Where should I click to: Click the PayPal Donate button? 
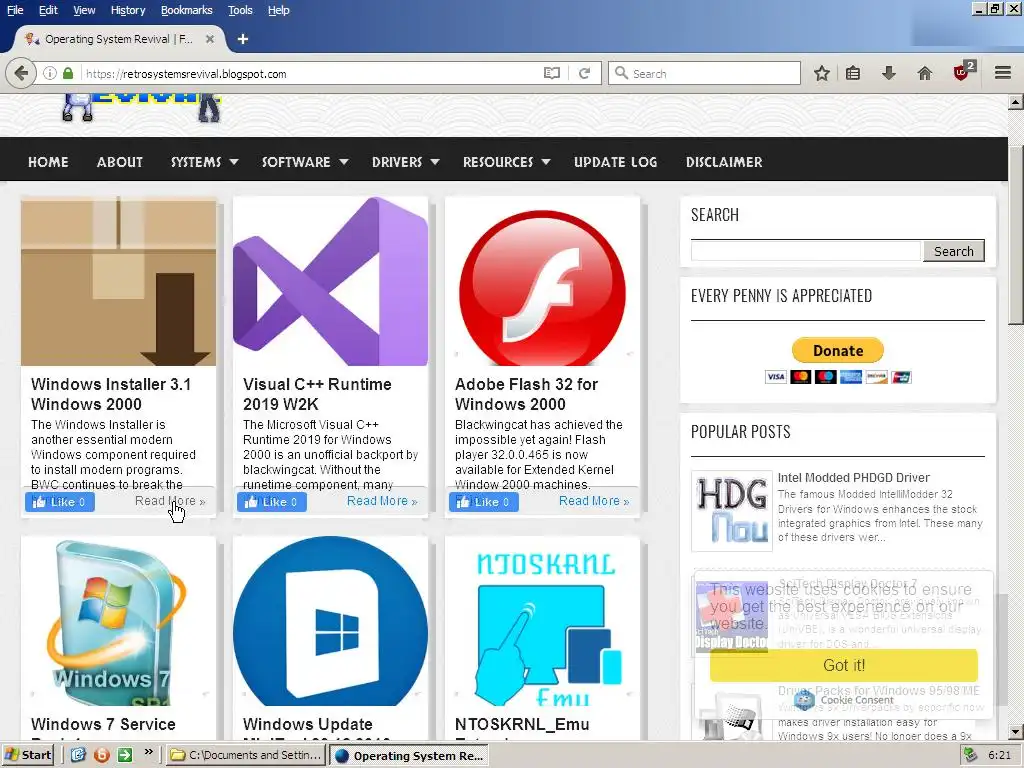[838, 350]
